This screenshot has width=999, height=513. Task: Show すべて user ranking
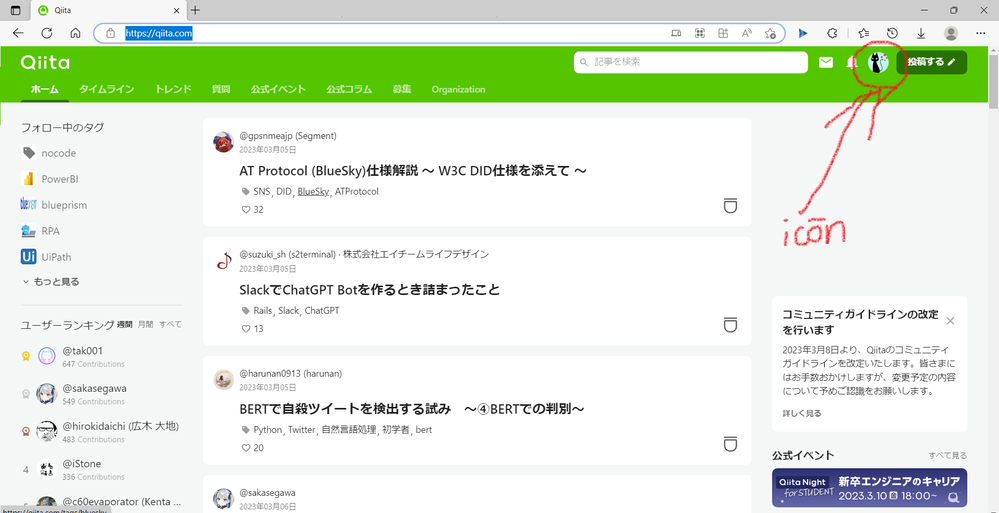click(170, 324)
